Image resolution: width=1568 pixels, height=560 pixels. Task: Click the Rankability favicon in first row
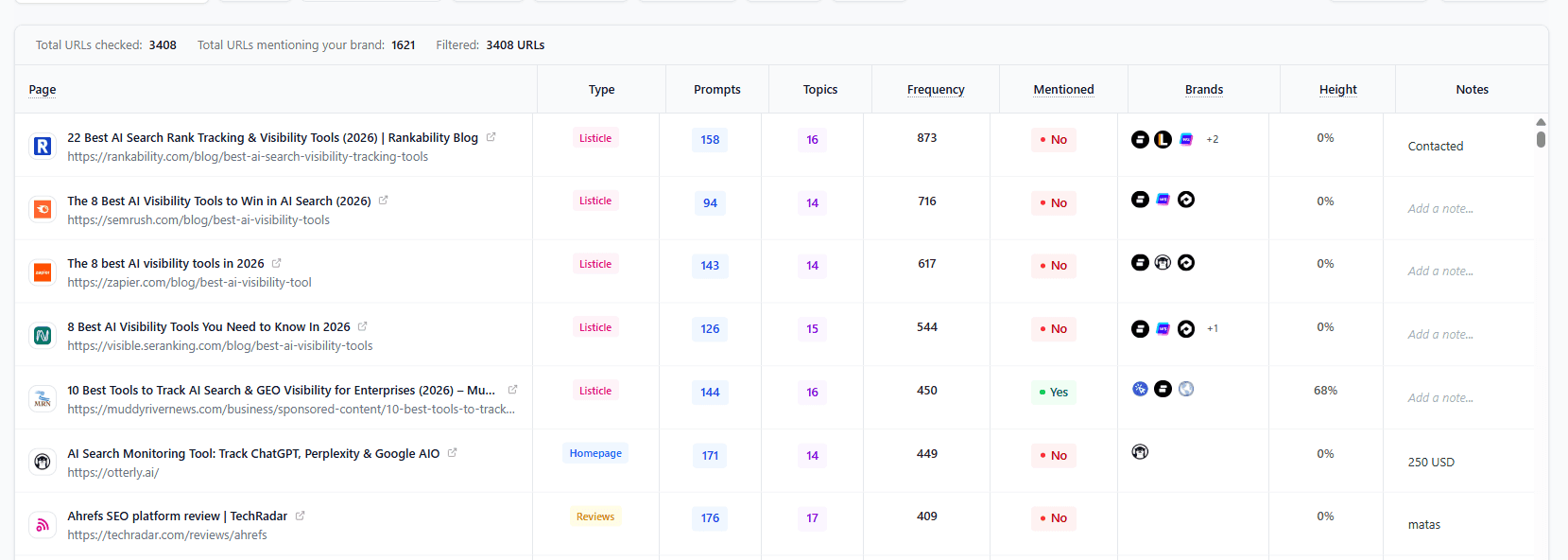(x=43, y=147)
